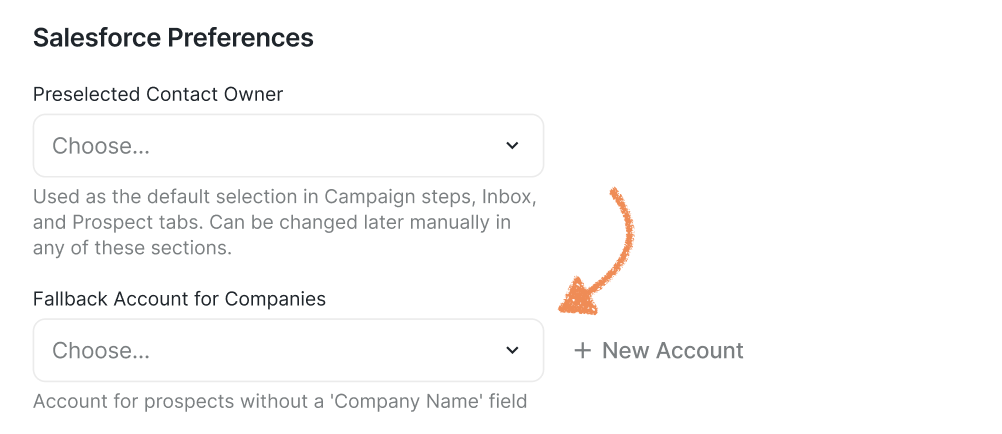Click the 'any of these sections' text line

pyautogui.click(x=132, y=247)
